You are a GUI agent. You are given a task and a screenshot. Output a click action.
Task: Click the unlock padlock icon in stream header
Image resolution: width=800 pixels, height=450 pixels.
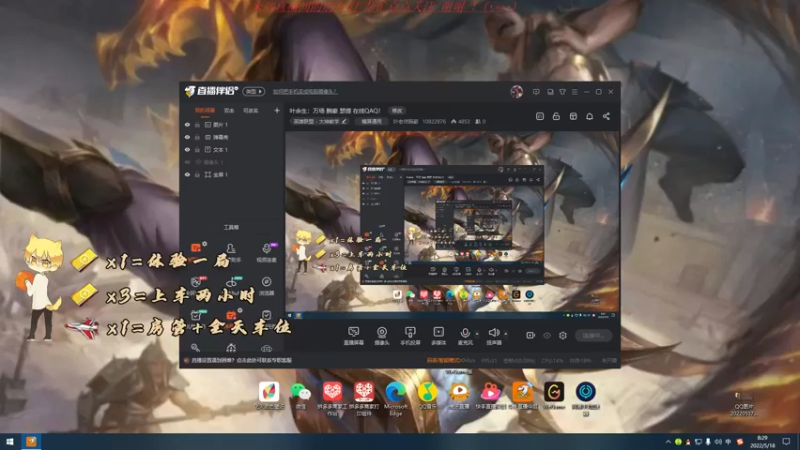pyautogui.click(x=556, y=116)
